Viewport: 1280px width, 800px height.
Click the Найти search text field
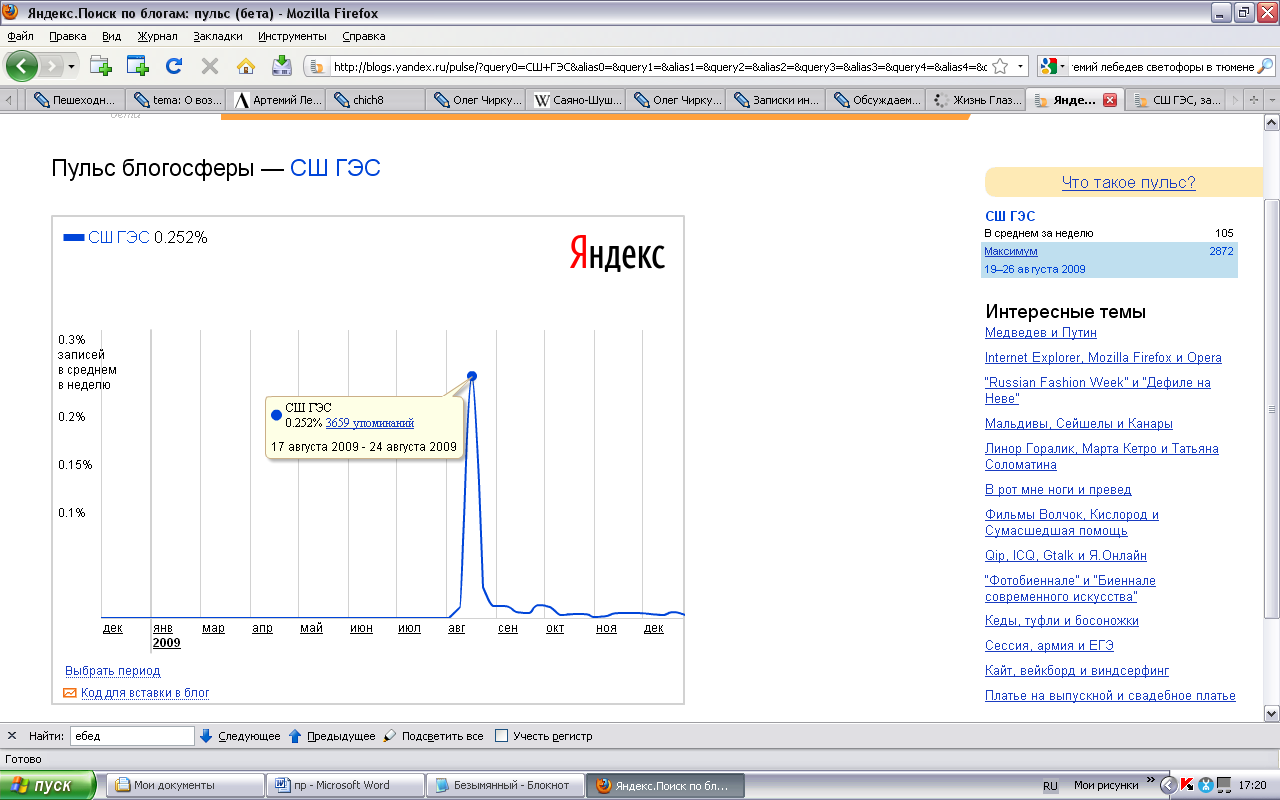(x=131, y=736)
